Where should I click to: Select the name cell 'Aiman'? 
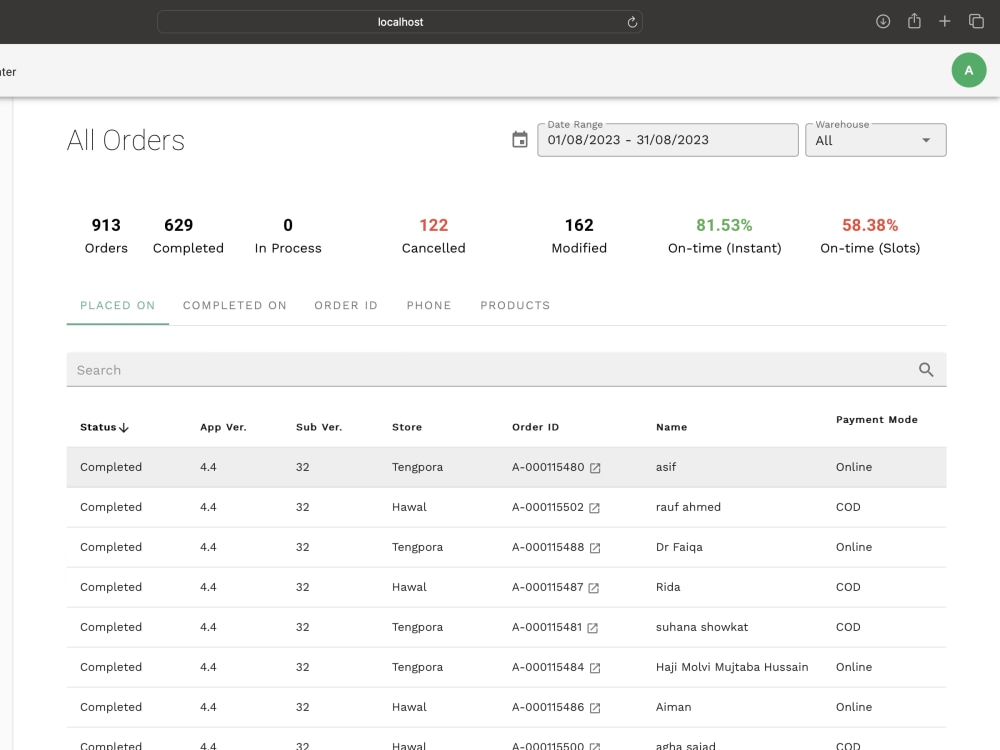coord(673,707)
